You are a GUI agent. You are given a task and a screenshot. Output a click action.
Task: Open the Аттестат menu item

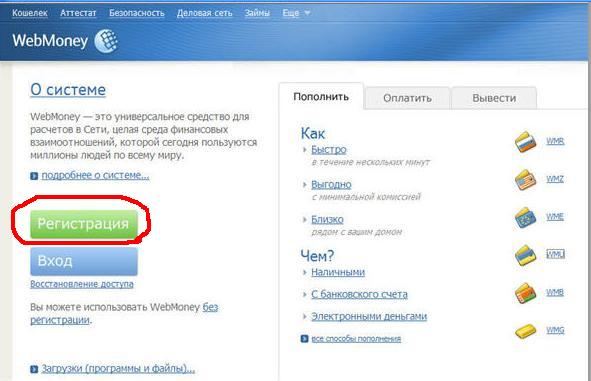click(x=78, y=13)
